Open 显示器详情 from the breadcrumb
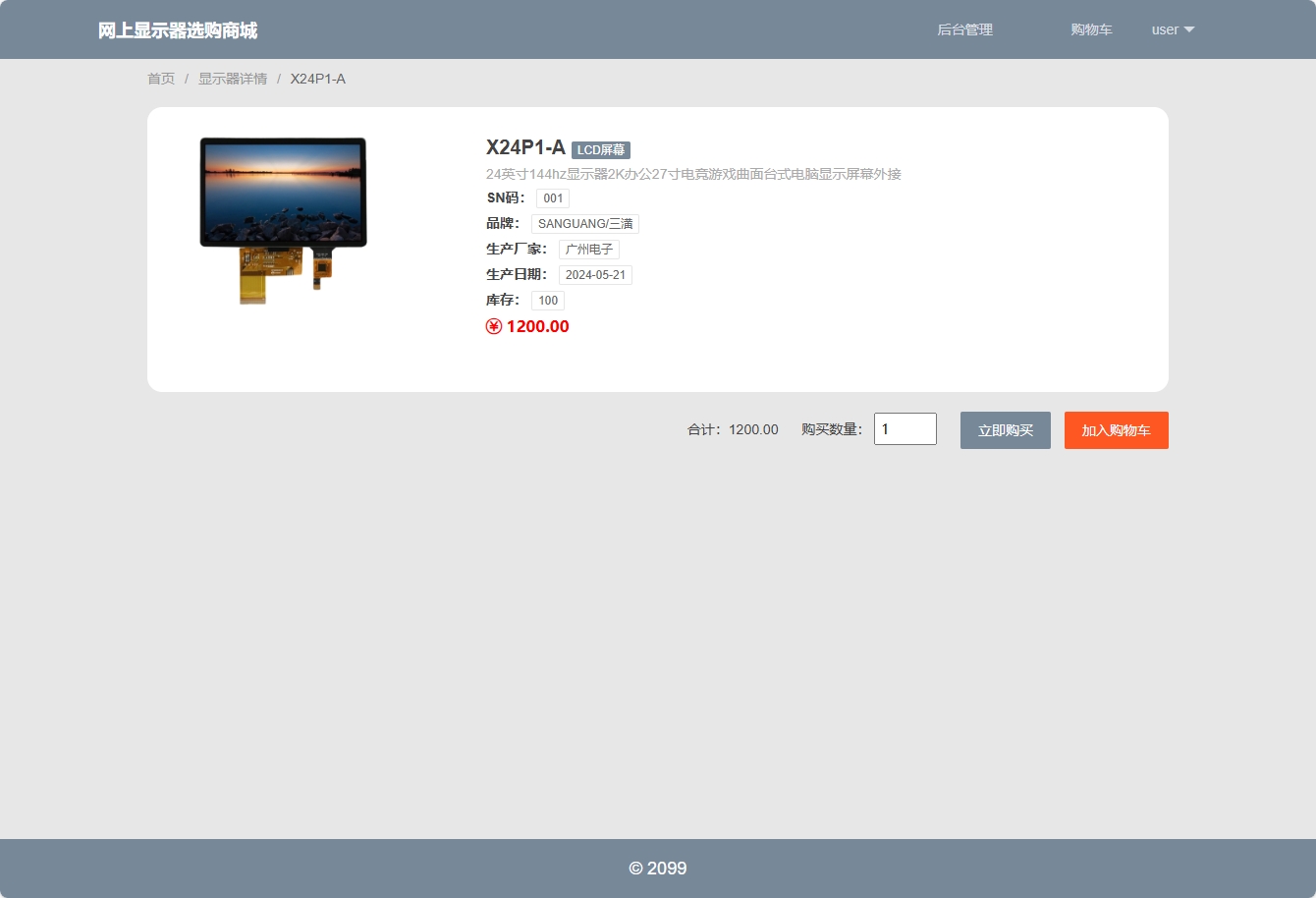 [x=233, y=79]
